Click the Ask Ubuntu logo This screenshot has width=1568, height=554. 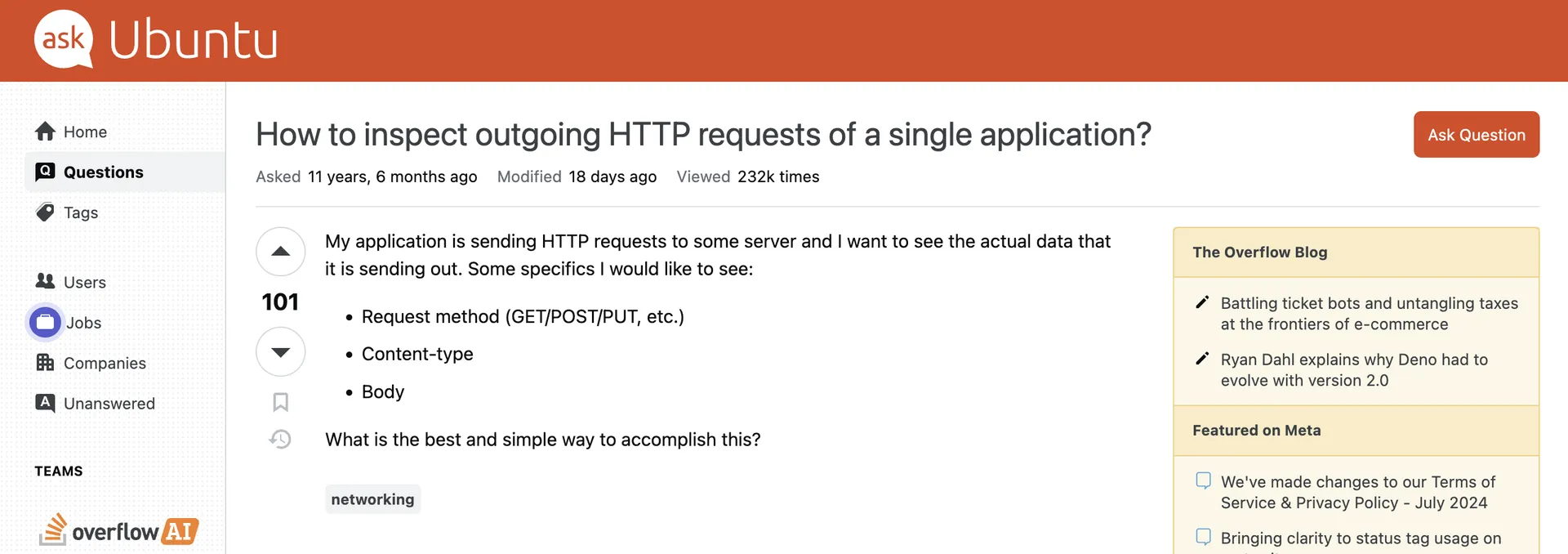pyautogui.click(x=156, y=39)
